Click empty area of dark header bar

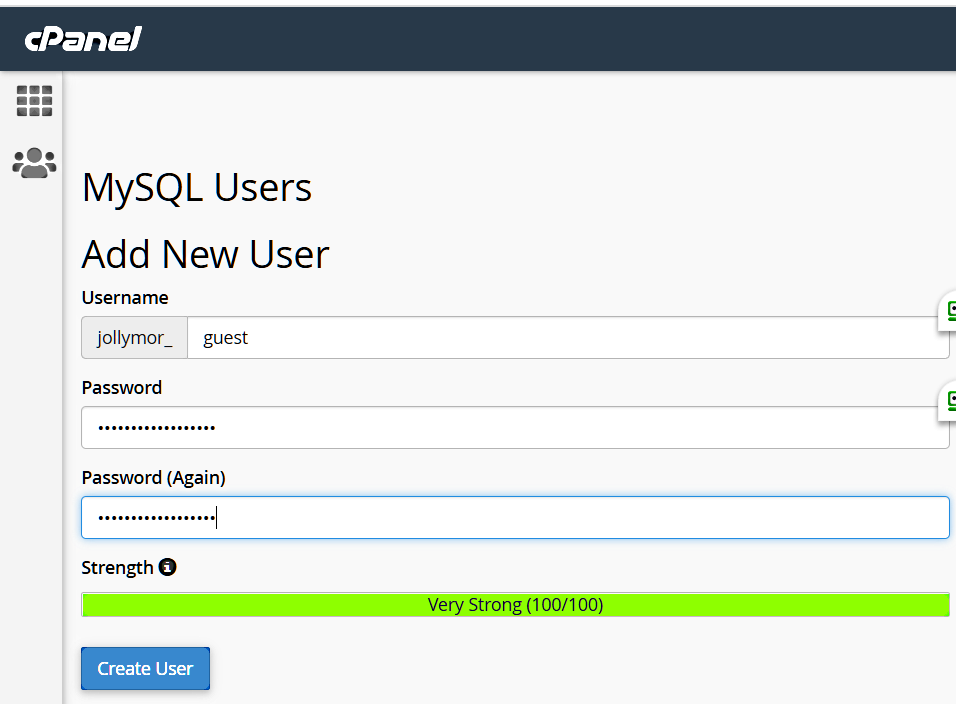click(x=550, y=39)
